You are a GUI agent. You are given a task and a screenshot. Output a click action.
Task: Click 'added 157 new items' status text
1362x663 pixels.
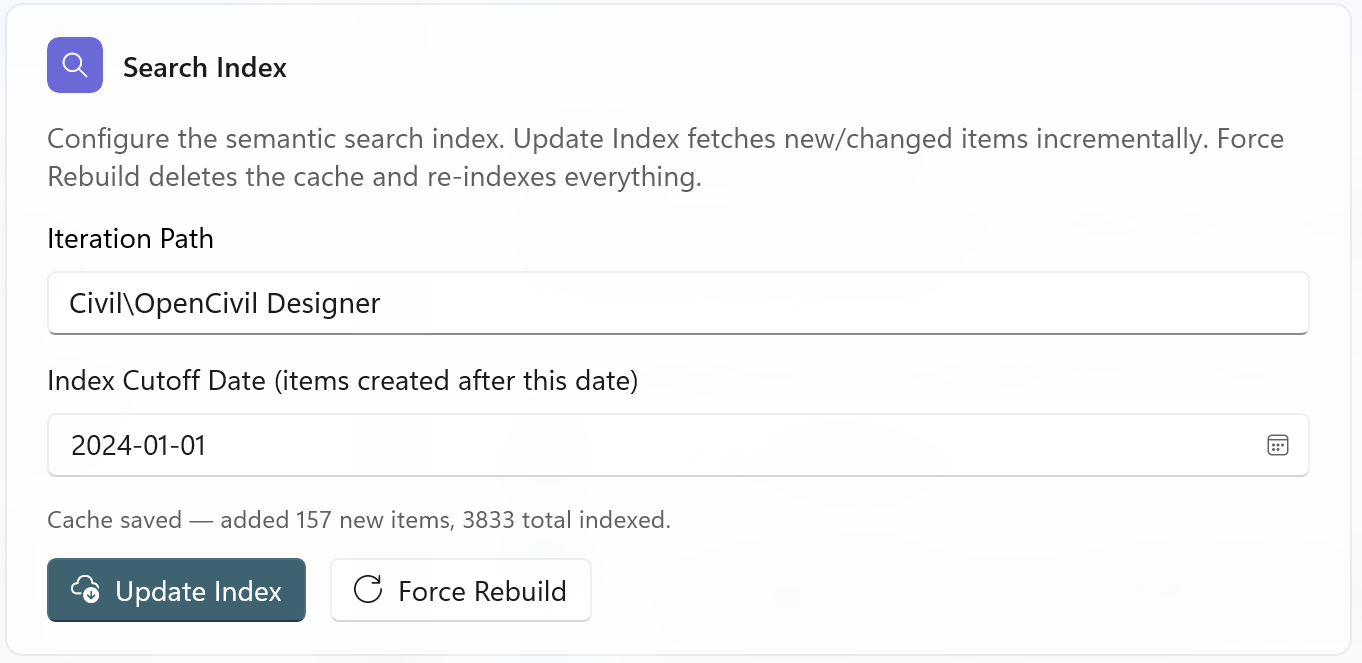coord(328,520)
